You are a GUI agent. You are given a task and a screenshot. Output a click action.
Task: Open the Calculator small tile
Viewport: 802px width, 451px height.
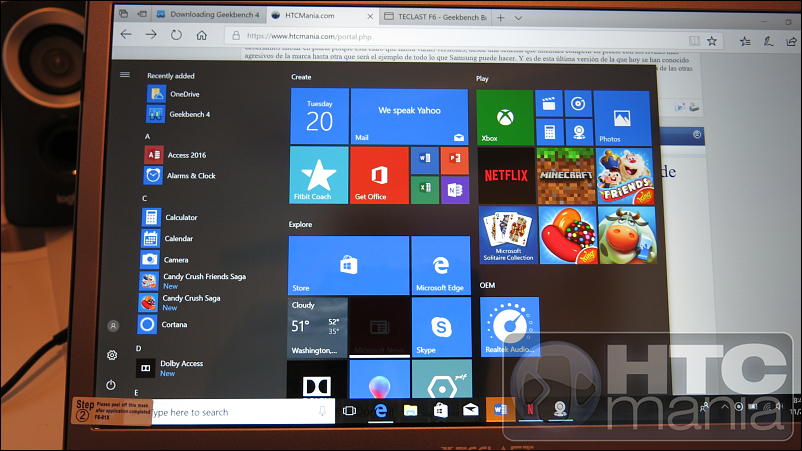pos(549,132)
